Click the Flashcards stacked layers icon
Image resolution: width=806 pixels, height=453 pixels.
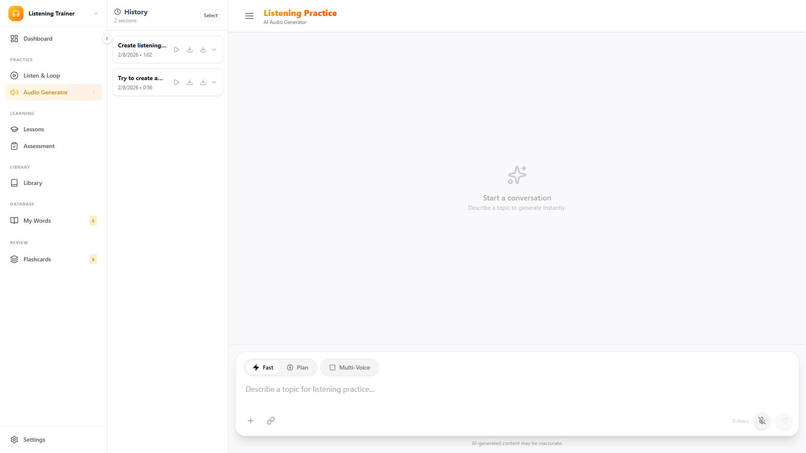click(14, 259)
